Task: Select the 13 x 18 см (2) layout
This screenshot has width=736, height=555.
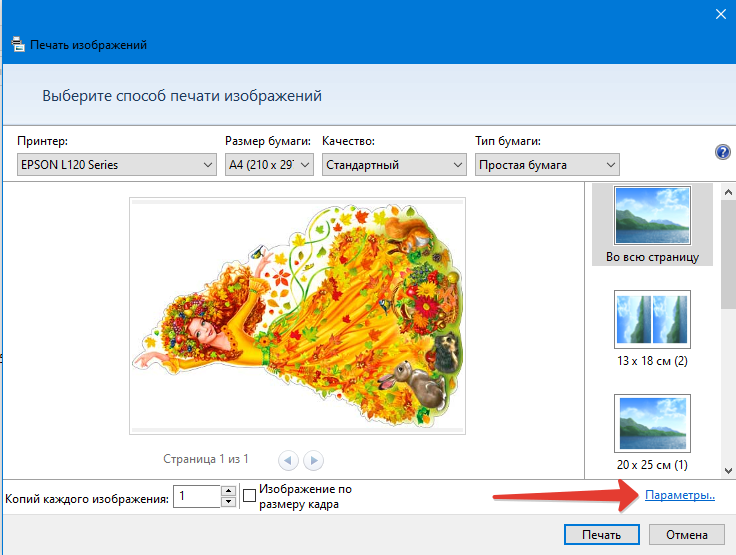Action: pyautogui.click(x=652, y=329)
